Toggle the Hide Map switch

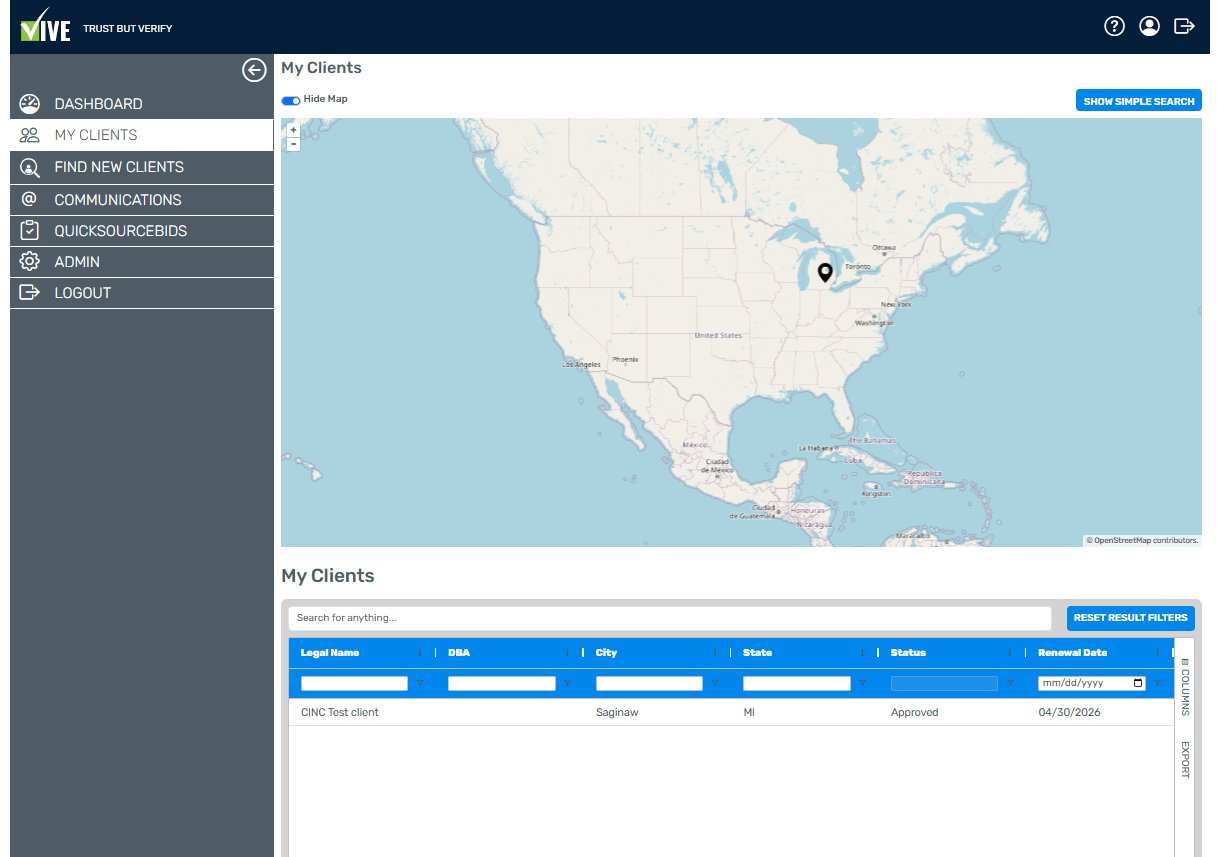pyautogui.click(x=291, y=100)
